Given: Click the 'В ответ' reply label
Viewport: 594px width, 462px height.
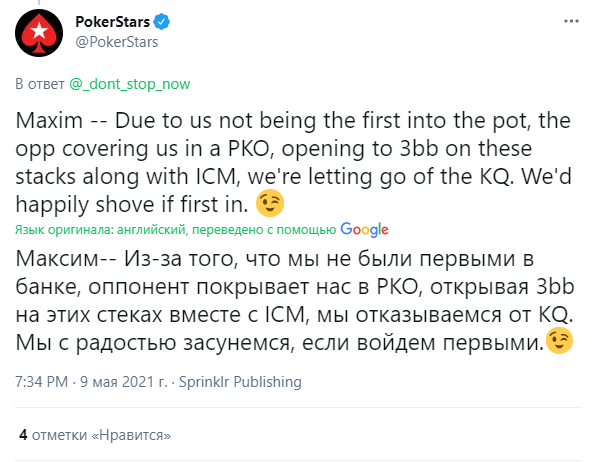Looking at the screenshot, I should point(40,84).
